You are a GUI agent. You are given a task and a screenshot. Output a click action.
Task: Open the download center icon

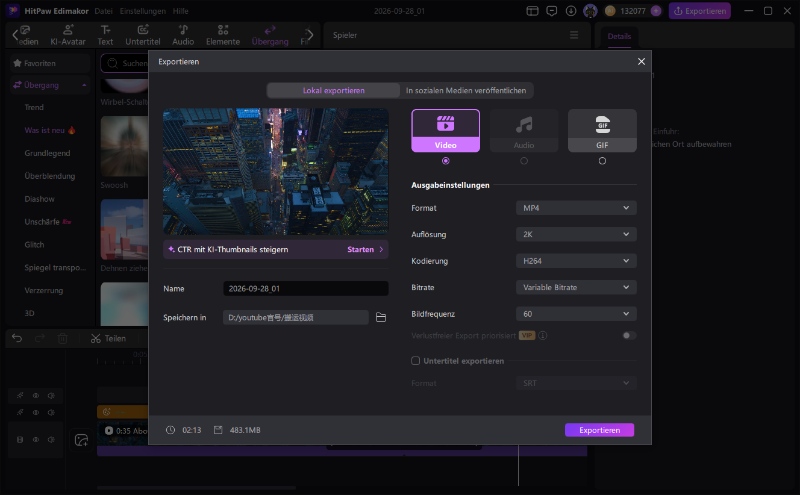(x=571, y=11)
